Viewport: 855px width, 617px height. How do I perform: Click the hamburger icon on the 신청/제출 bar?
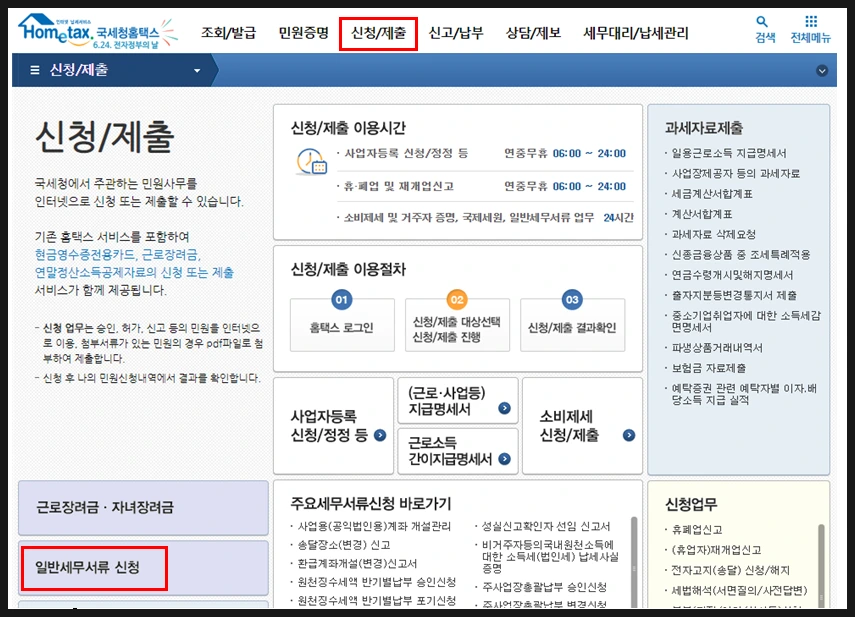click(34, 70)
